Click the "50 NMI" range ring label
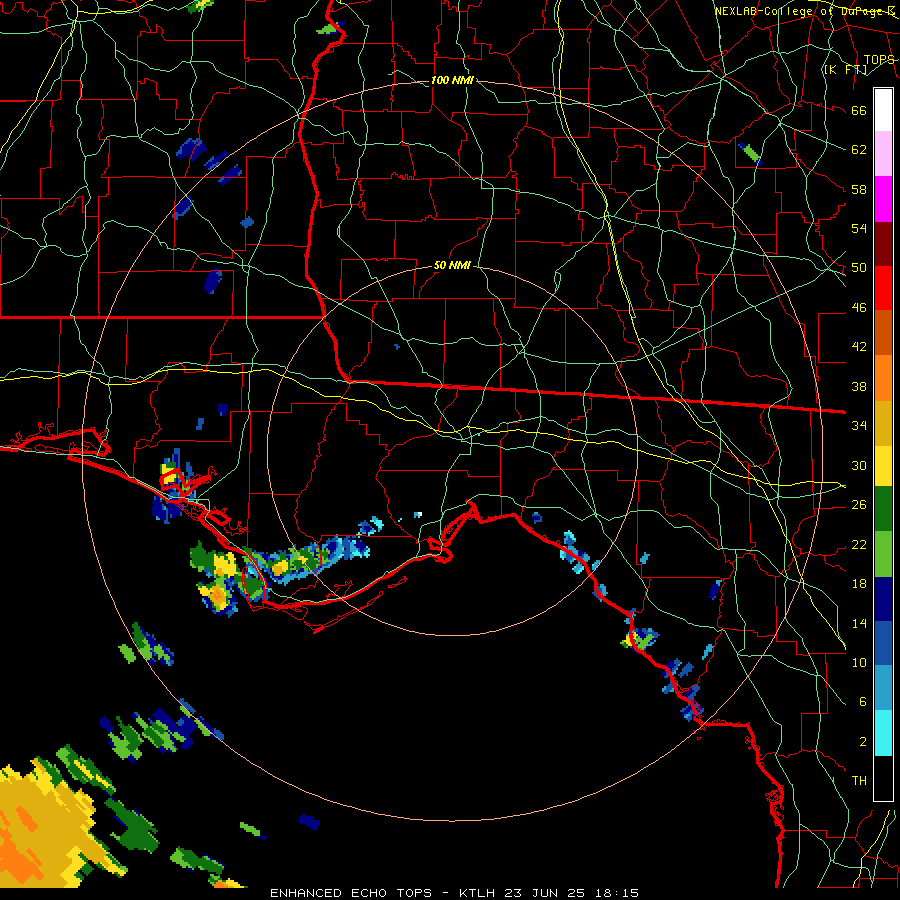The width and height of the screenshot is (900, 900). 452,265
